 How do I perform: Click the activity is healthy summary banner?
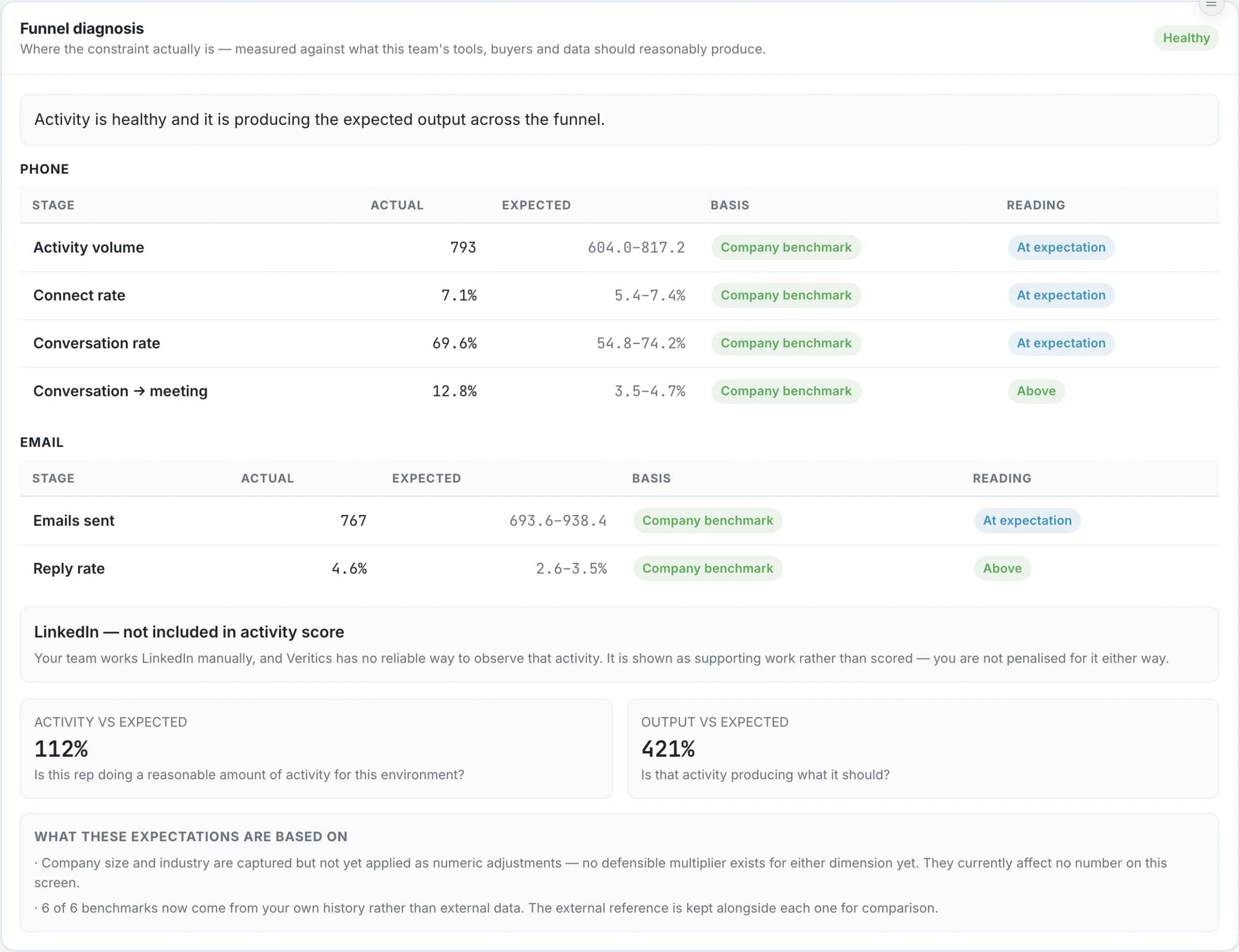pos(619,120)
